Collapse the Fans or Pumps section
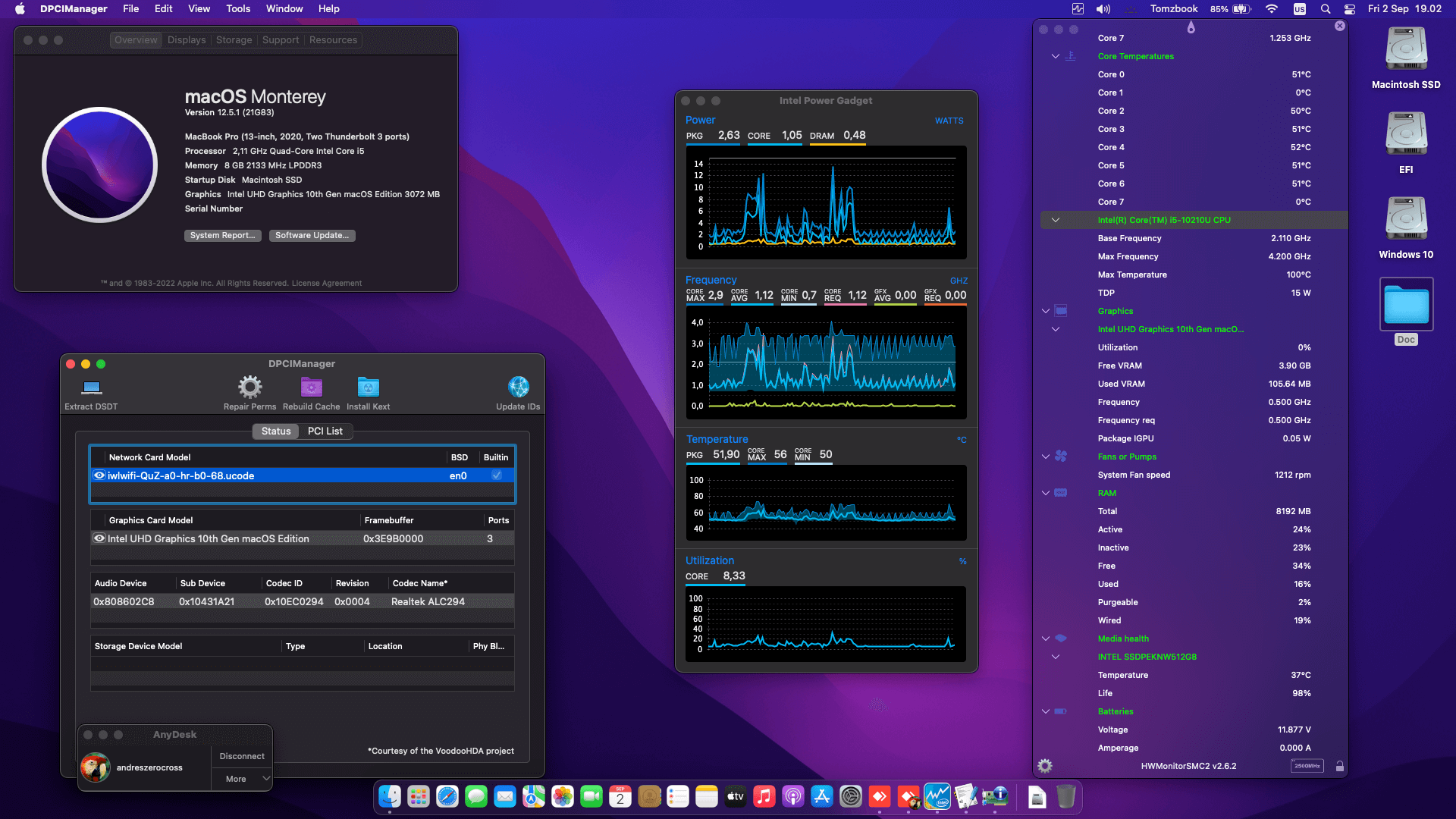This screenshot has width=1456, height=819. pyautogui.click(x=1046, y=457)
